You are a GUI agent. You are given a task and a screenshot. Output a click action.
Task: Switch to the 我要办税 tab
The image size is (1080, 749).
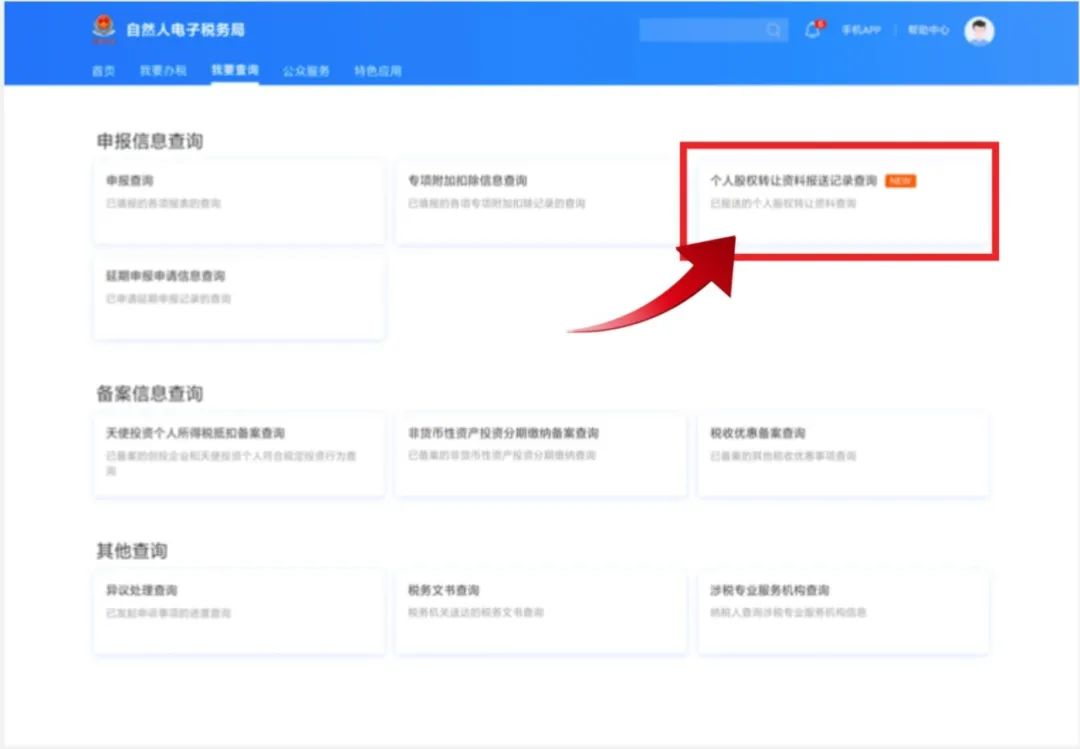163,70
